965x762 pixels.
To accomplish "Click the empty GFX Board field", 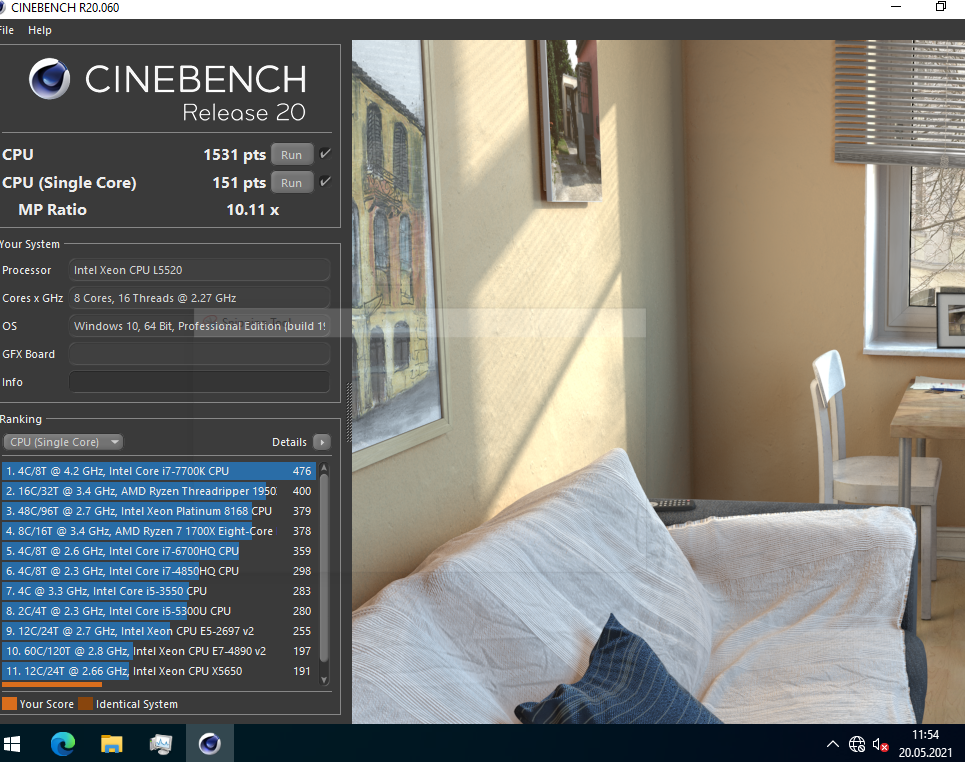I will coord(199,354).
